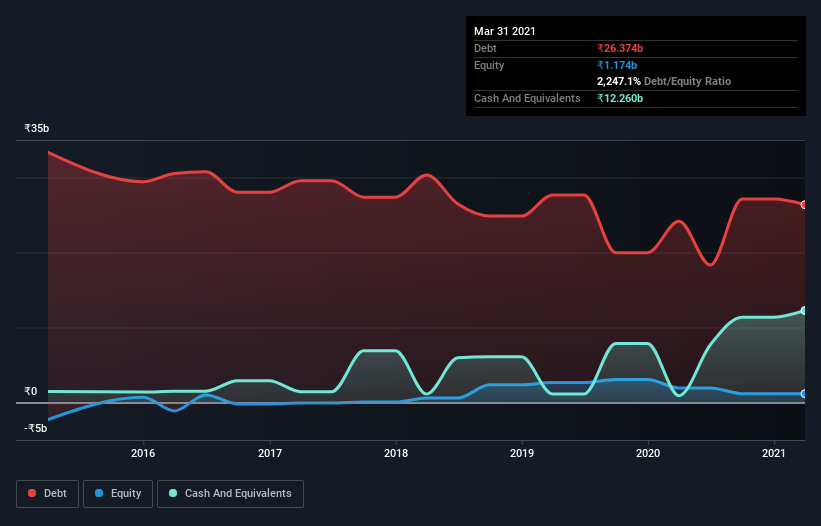Click Cash And Equivalents label in tooltip

pos(527,98)
